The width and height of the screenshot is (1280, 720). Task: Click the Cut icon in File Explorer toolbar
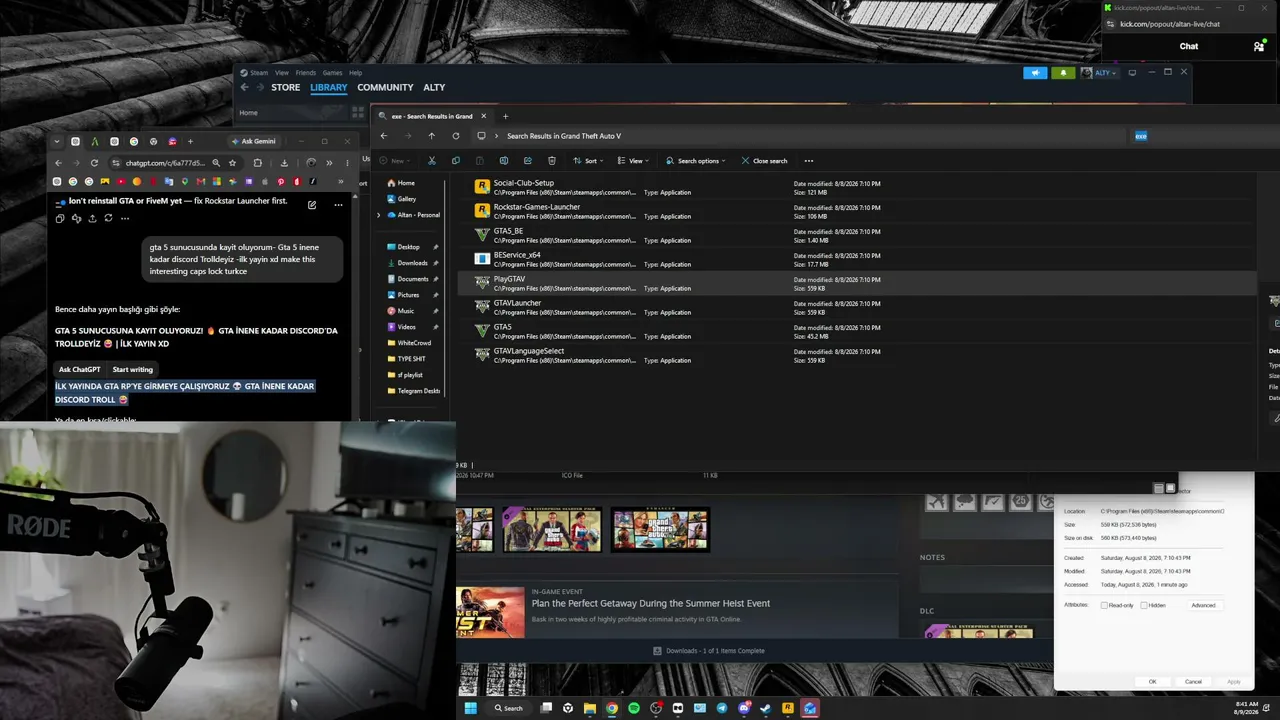click(432, 160)
